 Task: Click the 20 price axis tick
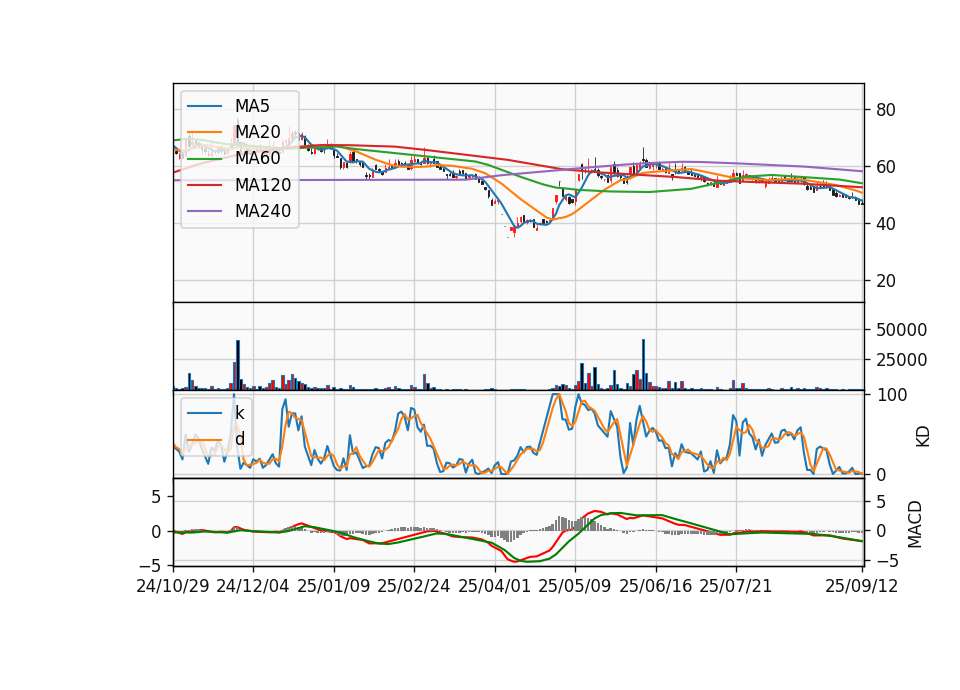[886, 281]
